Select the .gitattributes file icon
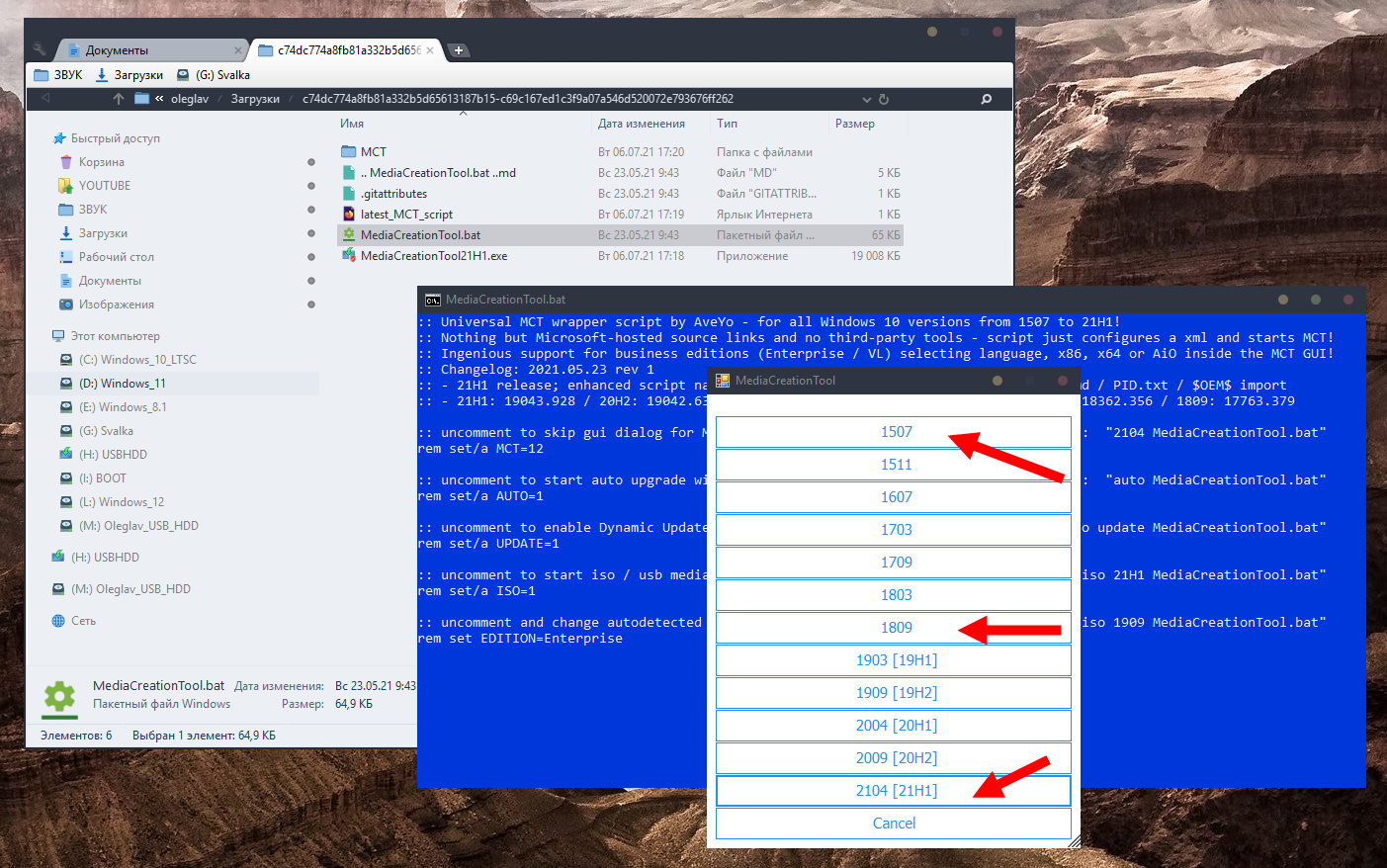The width and height of the screenshot is (1387, 868). tap(349, 193)
